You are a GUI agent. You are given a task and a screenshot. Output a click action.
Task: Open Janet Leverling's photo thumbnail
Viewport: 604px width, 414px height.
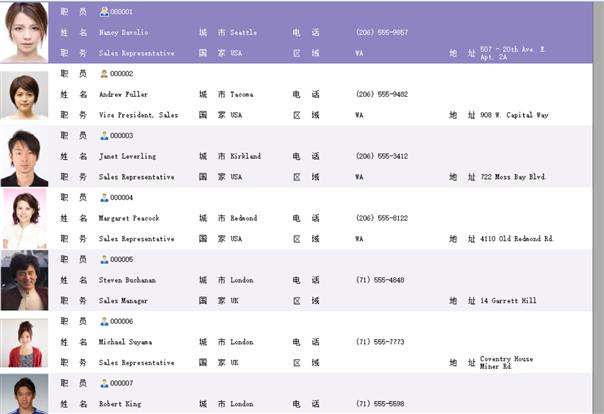point(24,157)
